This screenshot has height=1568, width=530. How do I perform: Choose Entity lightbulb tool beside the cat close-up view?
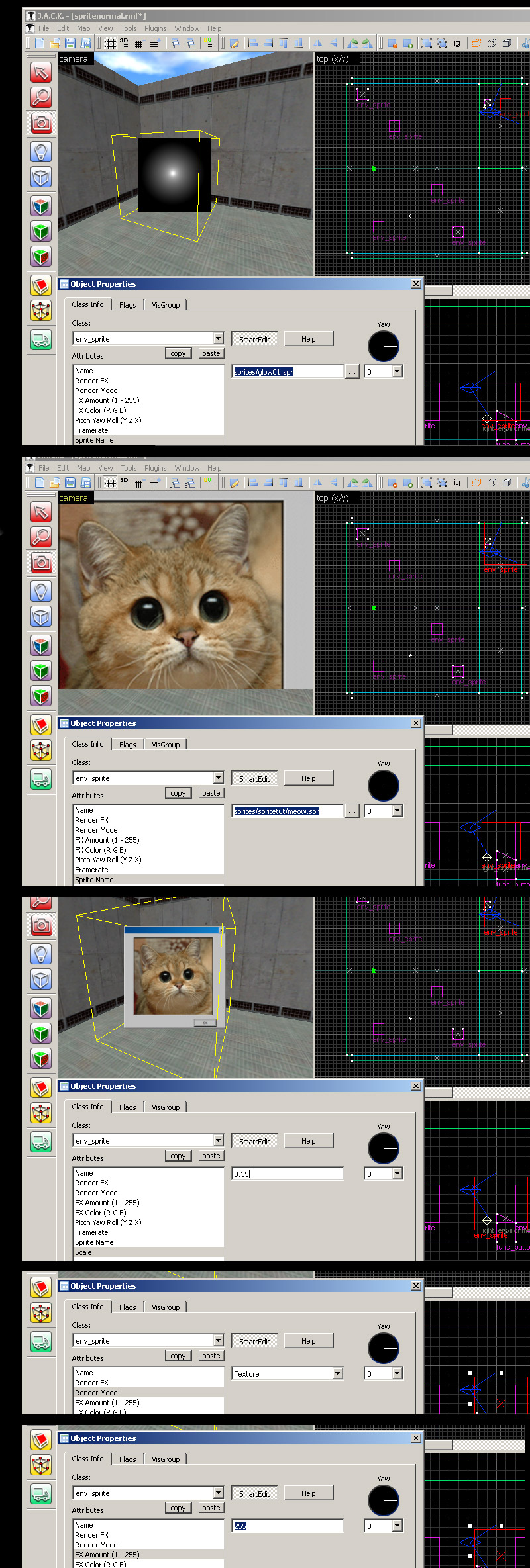pos(41,592)
